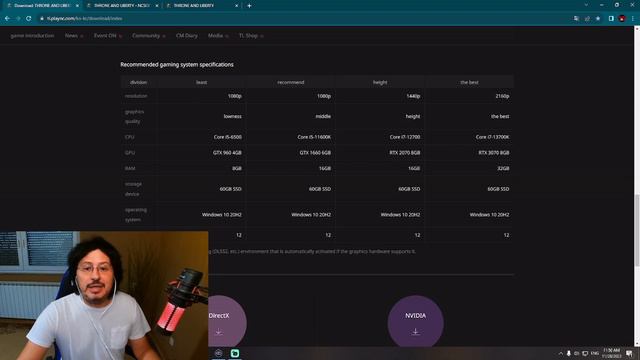Click the 'Recommended gaming system specifications' heading
The width and height of the screenshot is (640, 360).
pyautogui.click(x=177, y=64)
